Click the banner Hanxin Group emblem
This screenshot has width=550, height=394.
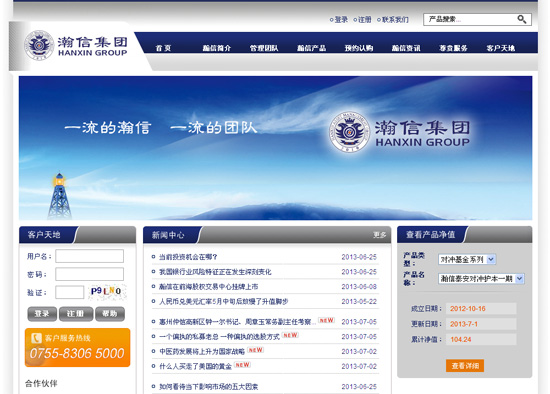pyautogui.click(x=349, y=132)
